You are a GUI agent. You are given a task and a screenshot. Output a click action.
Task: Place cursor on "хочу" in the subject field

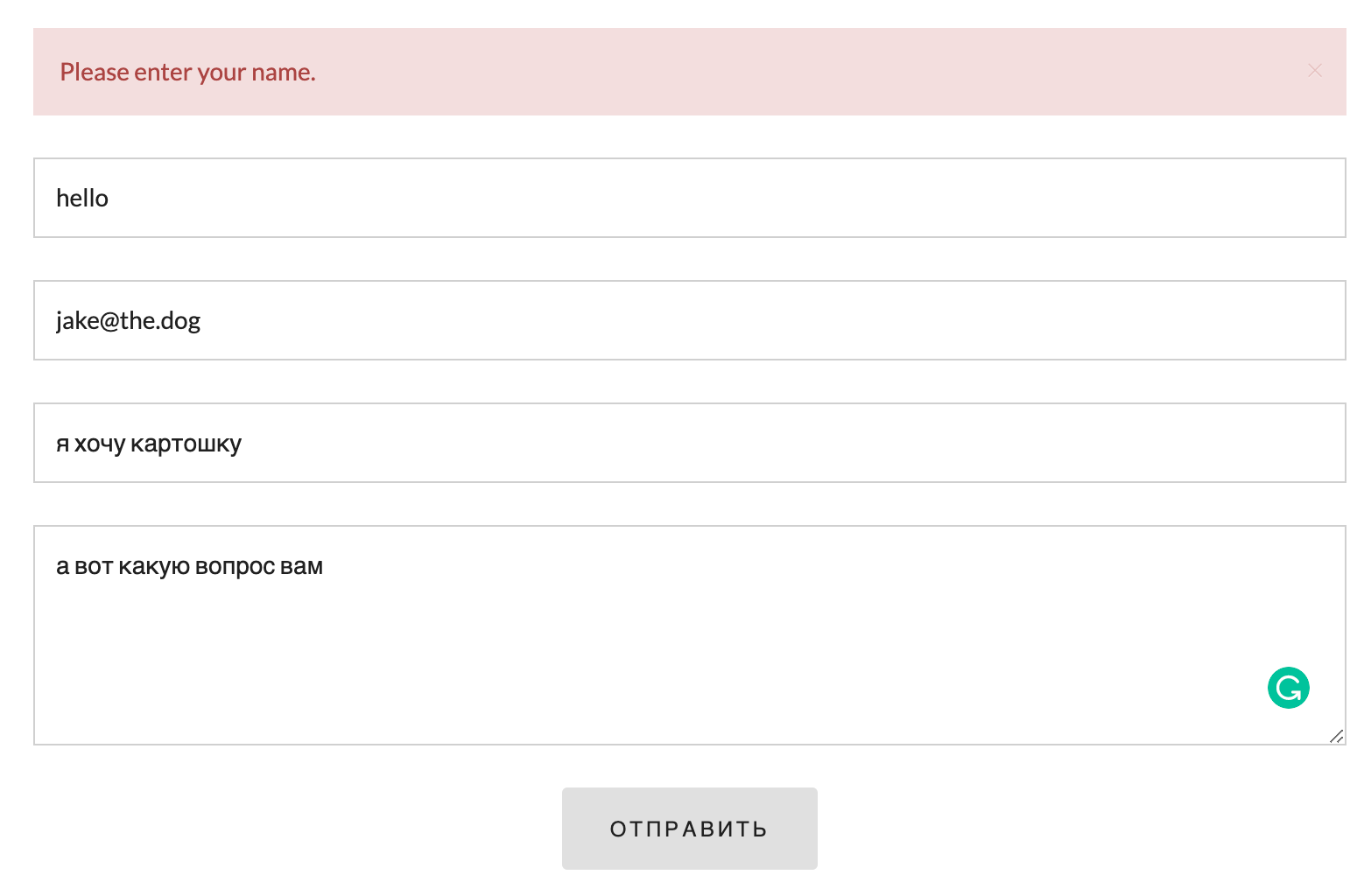100,444
